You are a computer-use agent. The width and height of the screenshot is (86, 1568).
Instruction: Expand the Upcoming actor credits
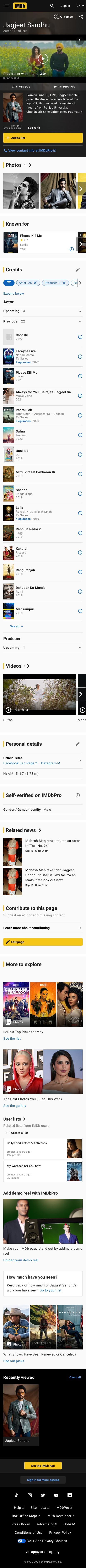(x=80, y=311)
